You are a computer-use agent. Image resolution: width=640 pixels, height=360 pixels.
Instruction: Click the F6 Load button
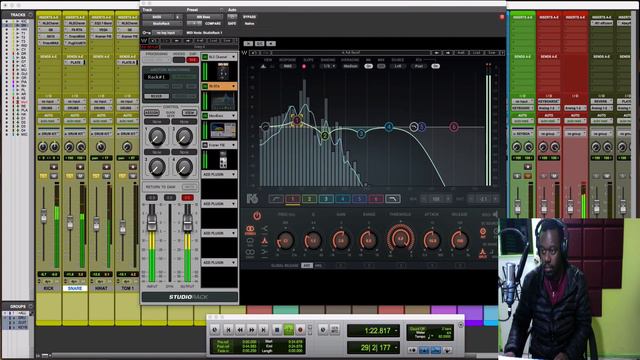click(476, 53)
